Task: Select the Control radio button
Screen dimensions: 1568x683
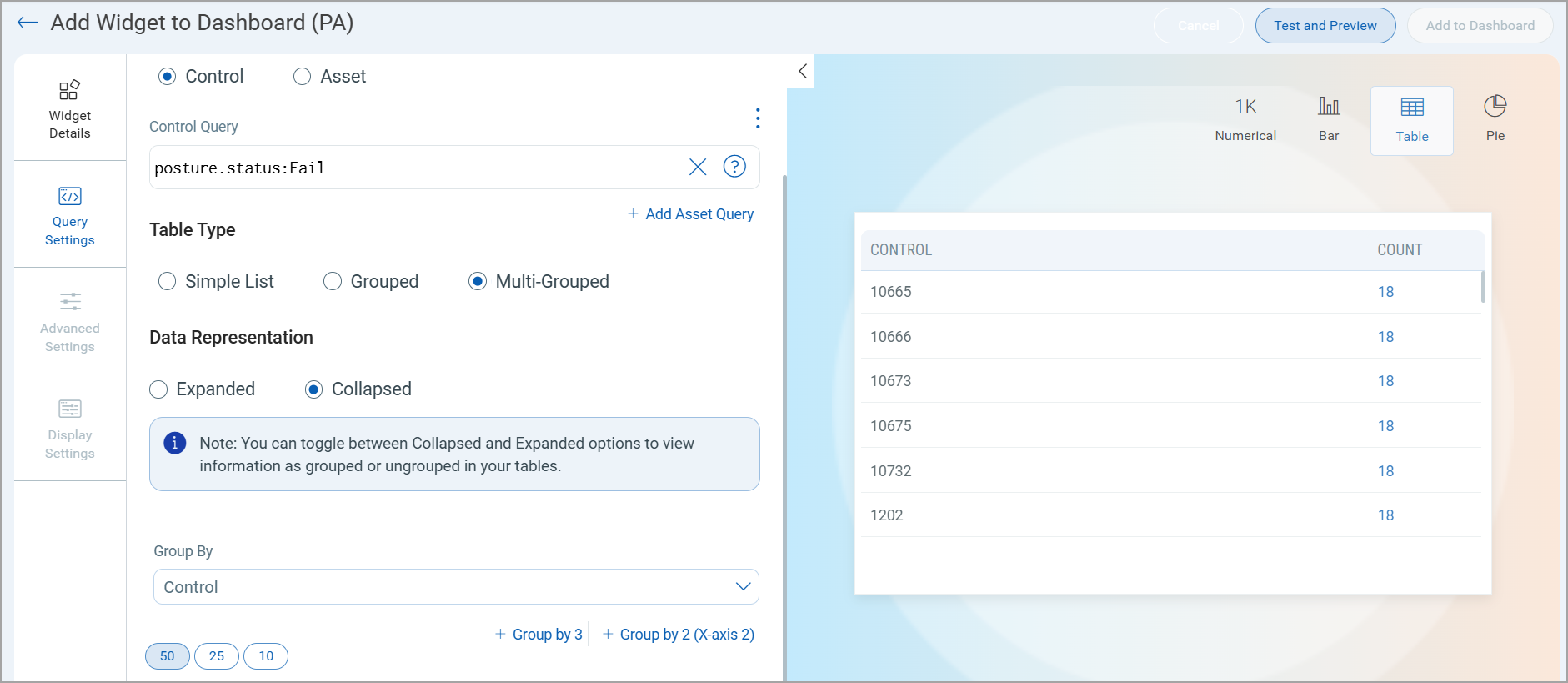Action: point(168,77)
